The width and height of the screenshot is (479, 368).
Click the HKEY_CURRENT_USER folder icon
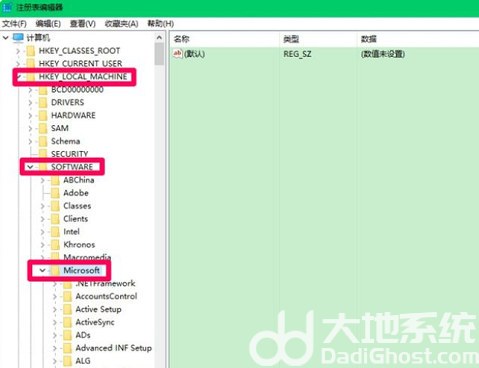click(x=31, y=63)
